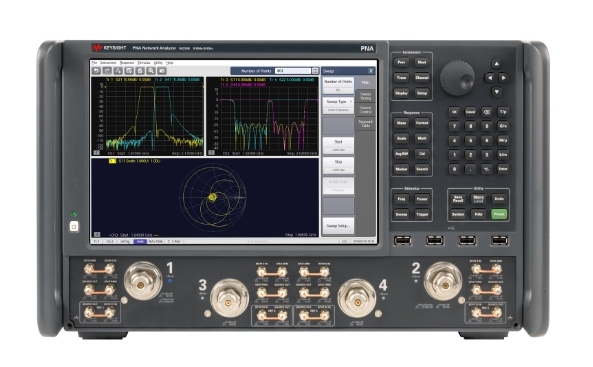The height and width of the screenshot is (367, 593).
Task: Select the Segment Table tab
Action: tap(365, 123)
